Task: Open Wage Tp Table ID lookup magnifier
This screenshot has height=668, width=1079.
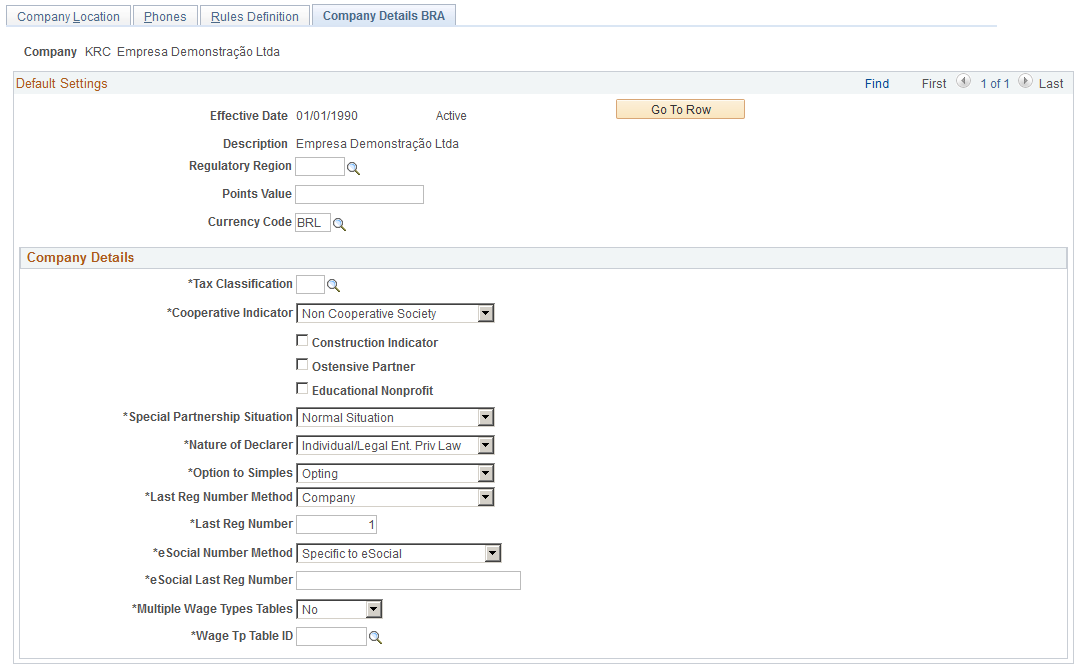Action: pyautogui.click(x=375, y=638)
